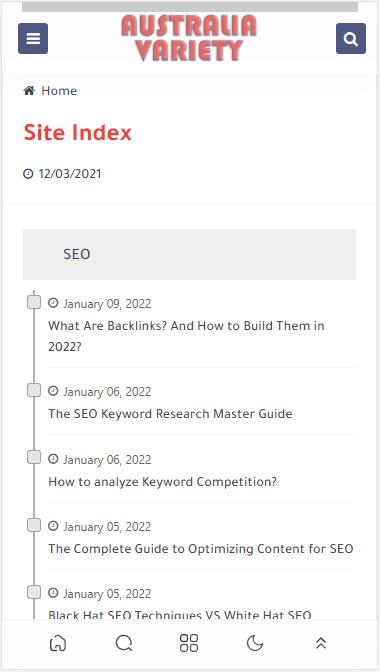Open 'The SEO Keyword Research Master Guide'
The image size is (380, 672).
point(170,414)
